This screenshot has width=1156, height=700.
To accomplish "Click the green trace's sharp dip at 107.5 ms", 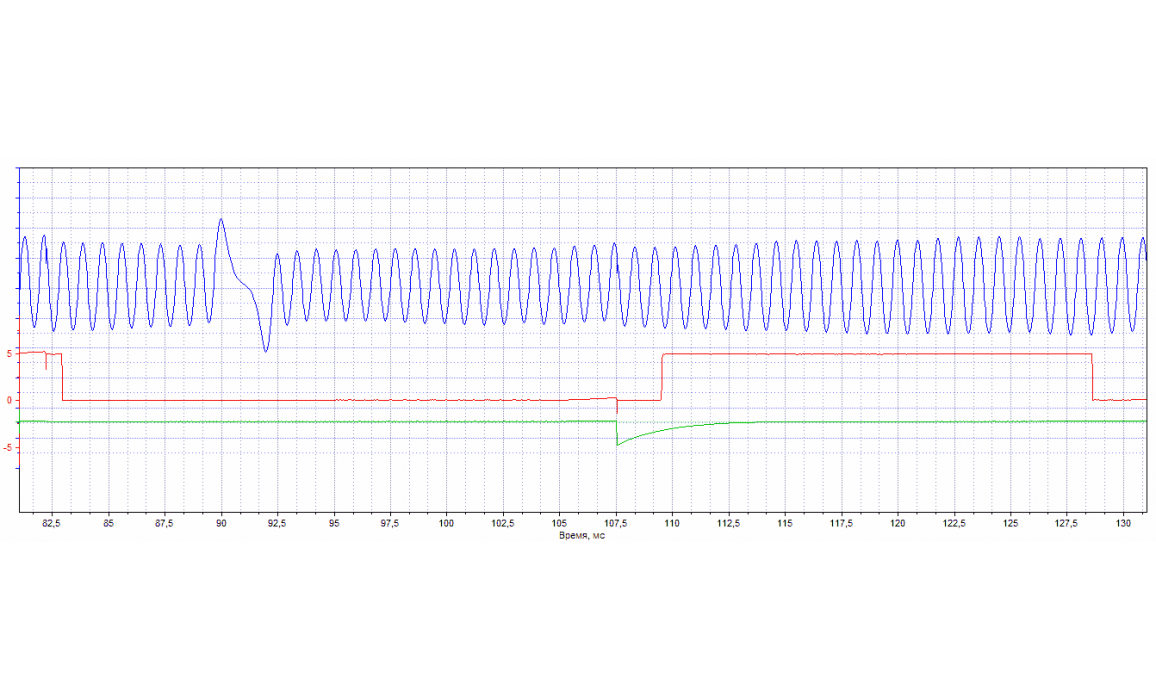I will click(x=618, y=443).
